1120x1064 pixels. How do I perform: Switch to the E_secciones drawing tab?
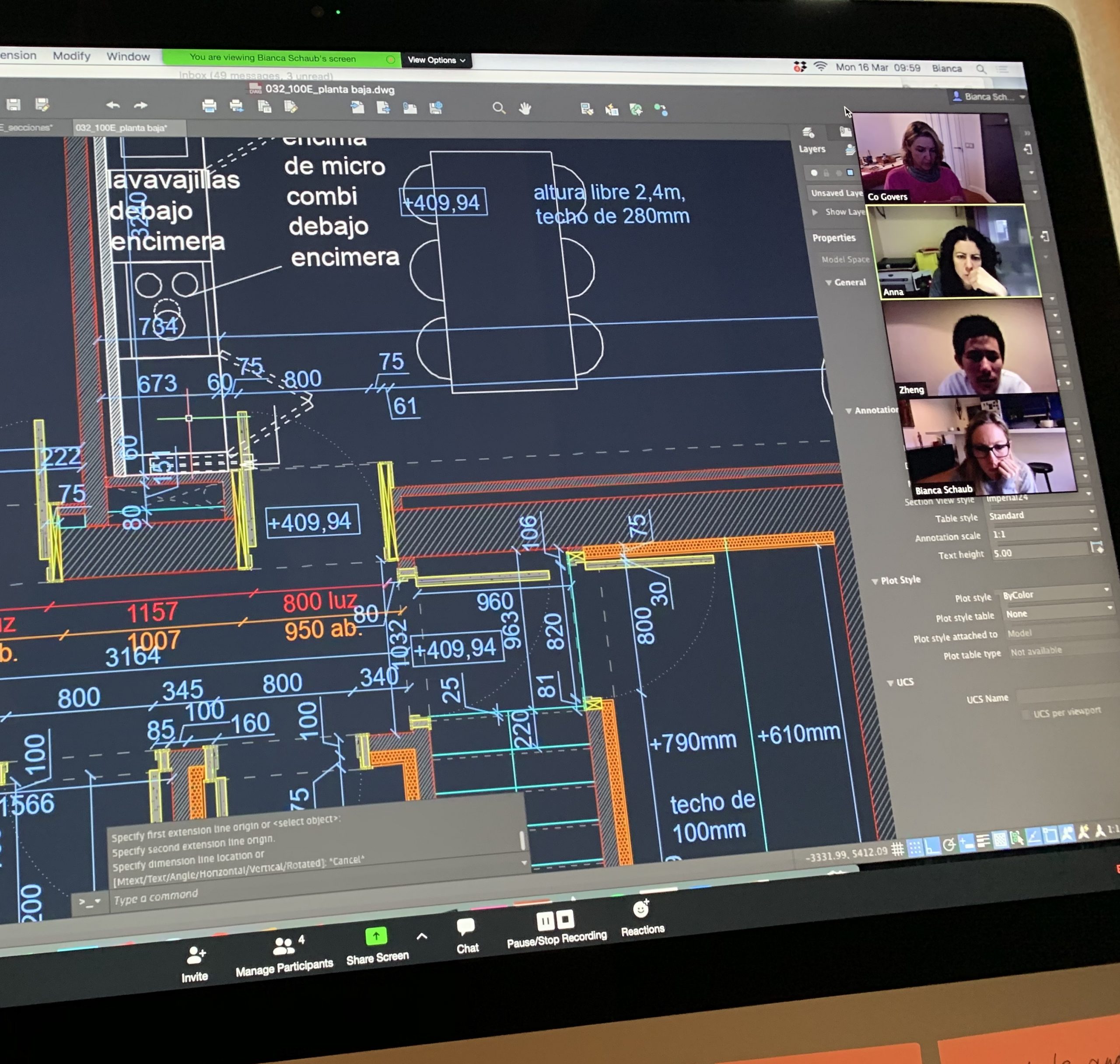click(x=26, y=127)
